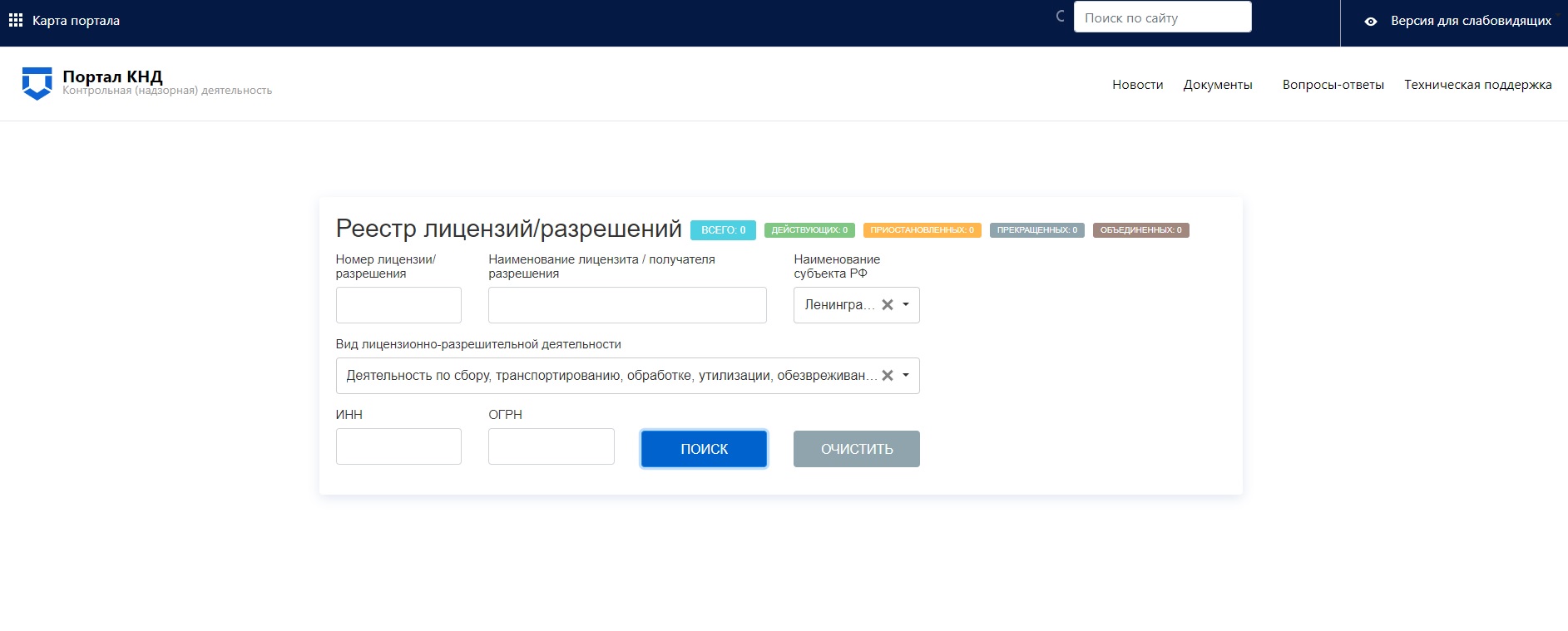Clear the activity type selection with X
This screenshot has height=631, width=1568.
(888, 376)
